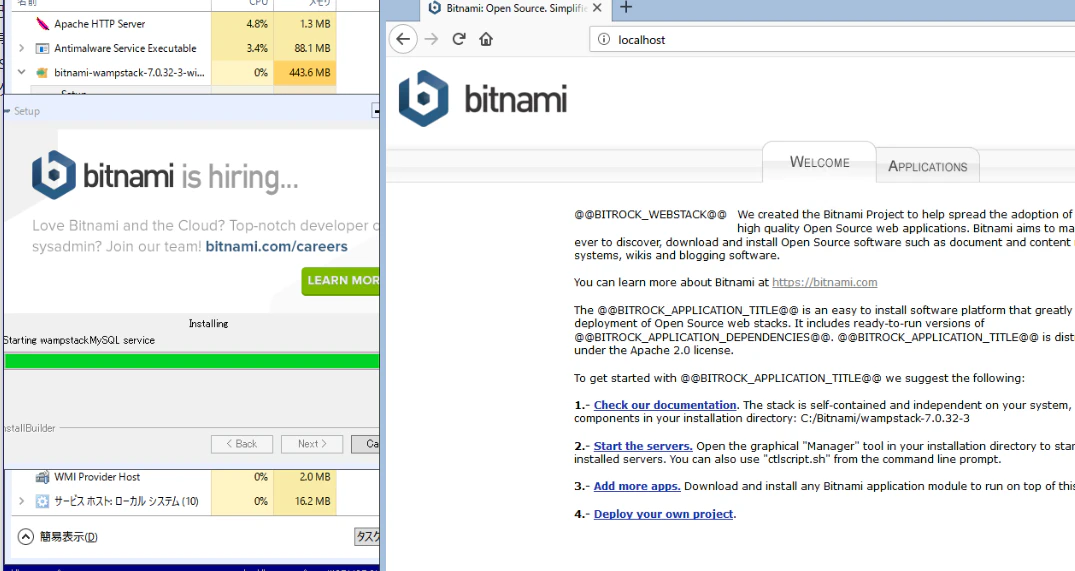Click the Setup window title text
Viewport: 1075px width, 571px height.
(27, 111)
